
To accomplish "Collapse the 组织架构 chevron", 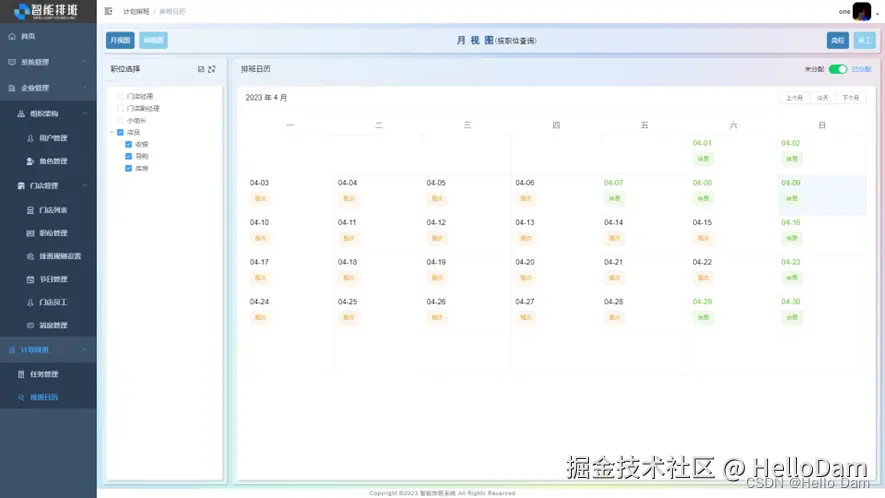I will [x=85, y=113].
